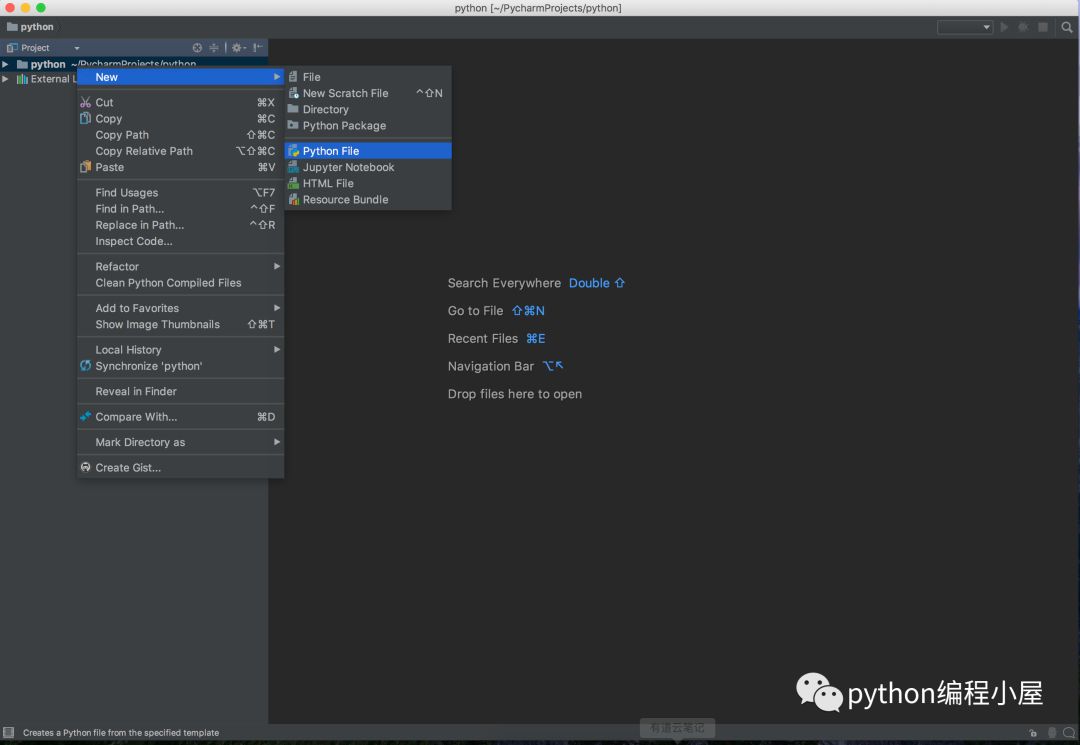
Task: Select Copy Path
Action: (180, 135)
